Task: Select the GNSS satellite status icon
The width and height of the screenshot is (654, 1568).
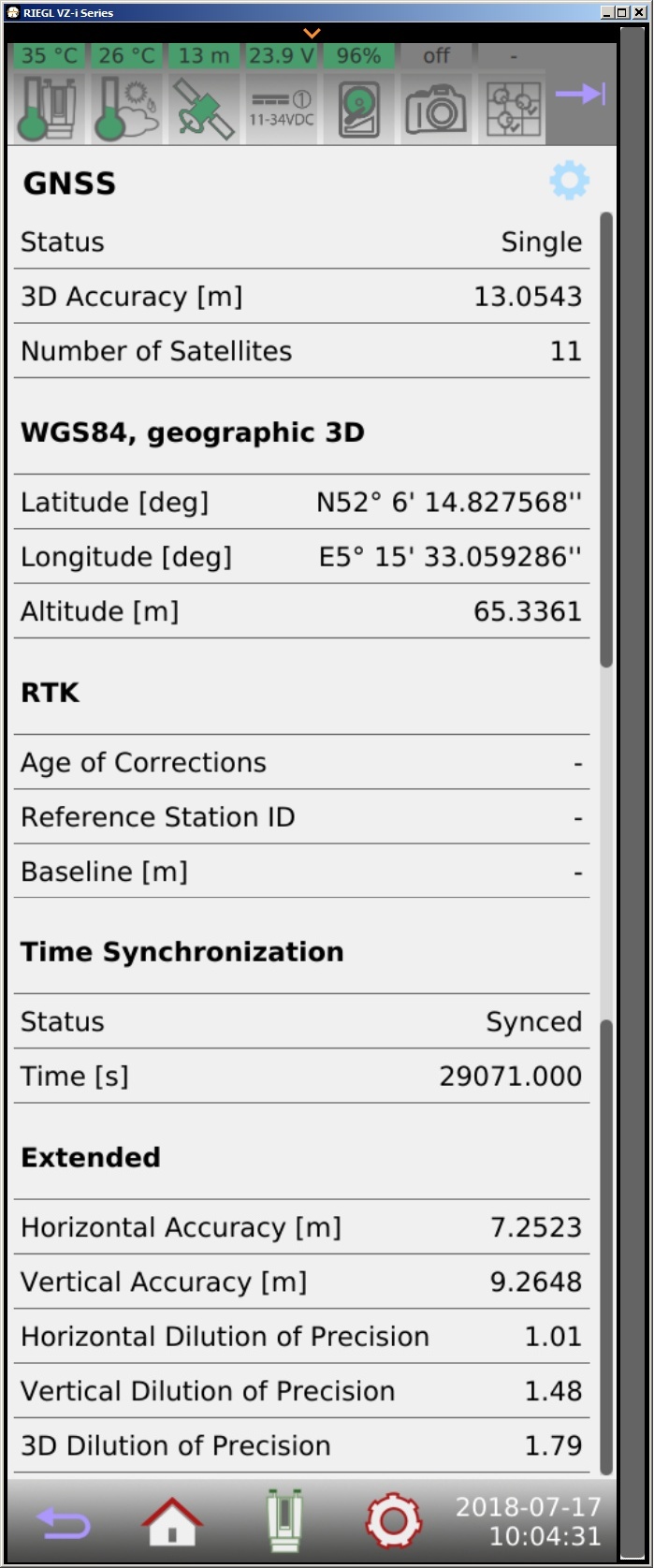Action: [204, 108]
